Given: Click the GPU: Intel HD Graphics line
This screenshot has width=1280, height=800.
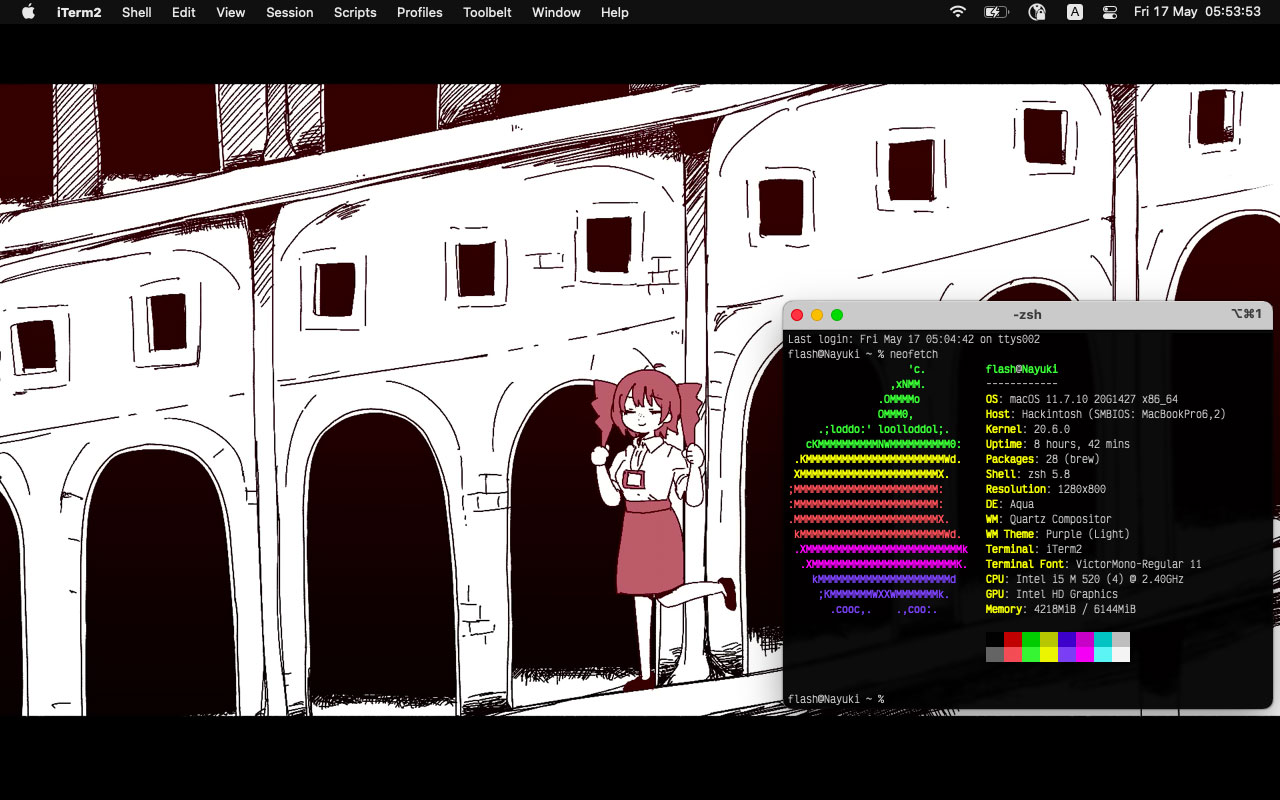Looking at the screenshot, I should point(1052,594).
